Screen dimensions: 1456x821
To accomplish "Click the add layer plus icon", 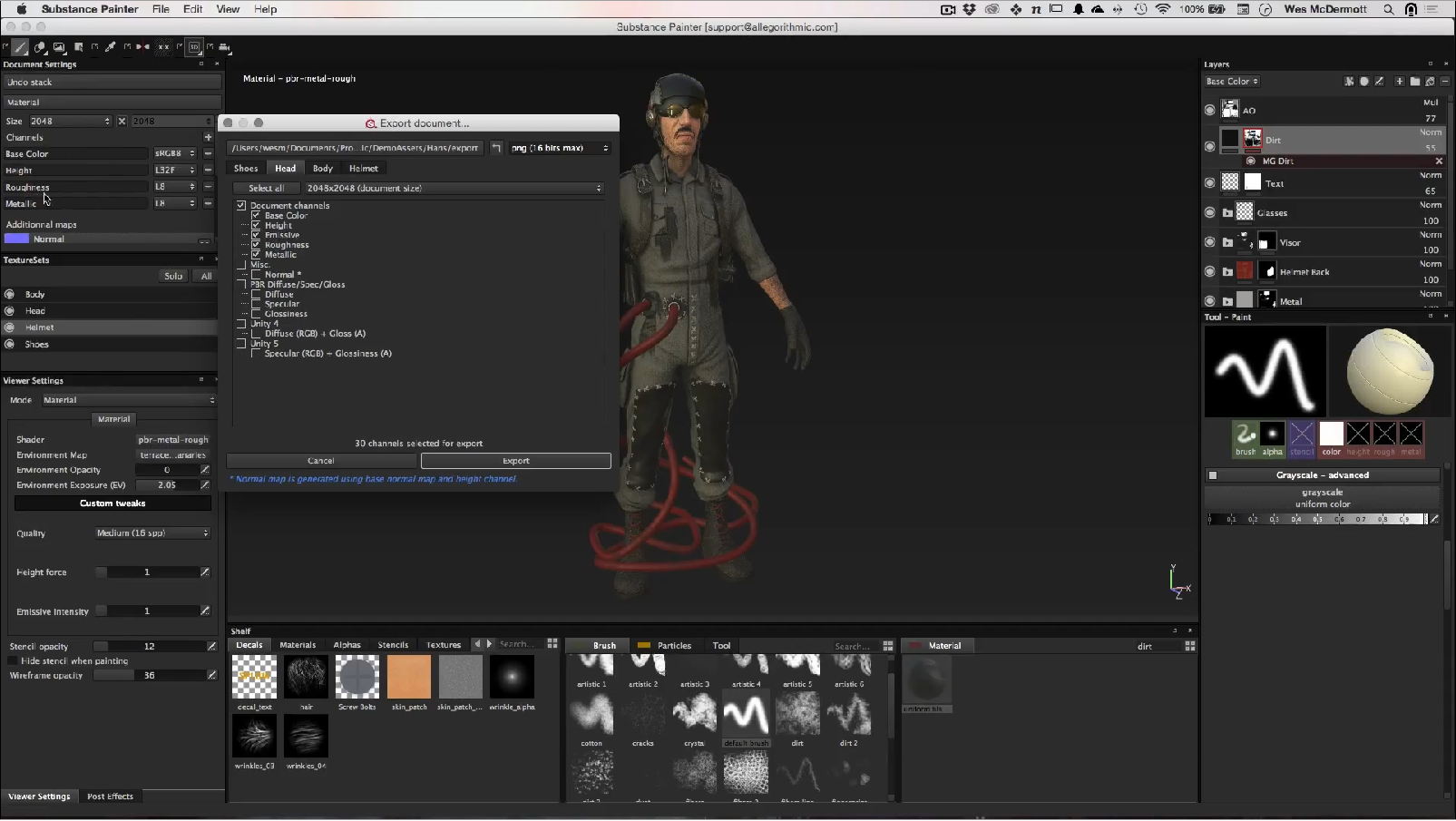I will click(1399, 82).
